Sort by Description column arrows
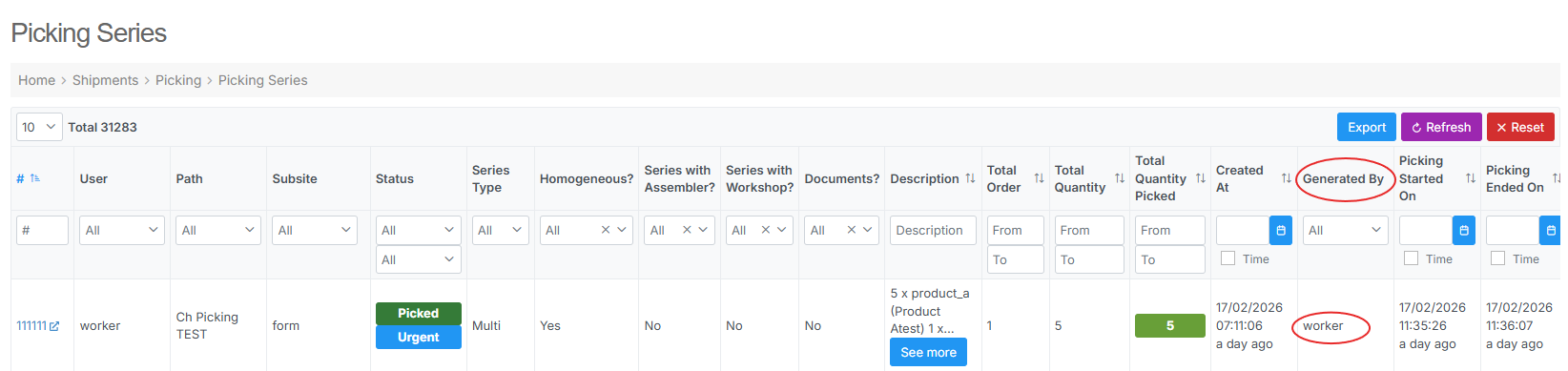The width and height of the screenshot is (1568, 371). (970, 178)
